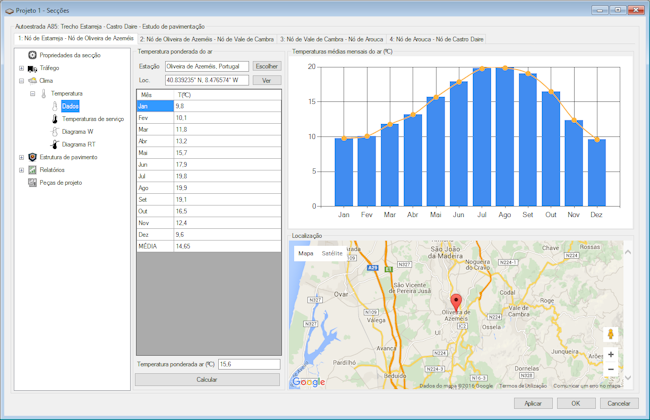Open the Diagrama RT icon
650x420 pixels.
pyautogui.click(x=55, y=144)
